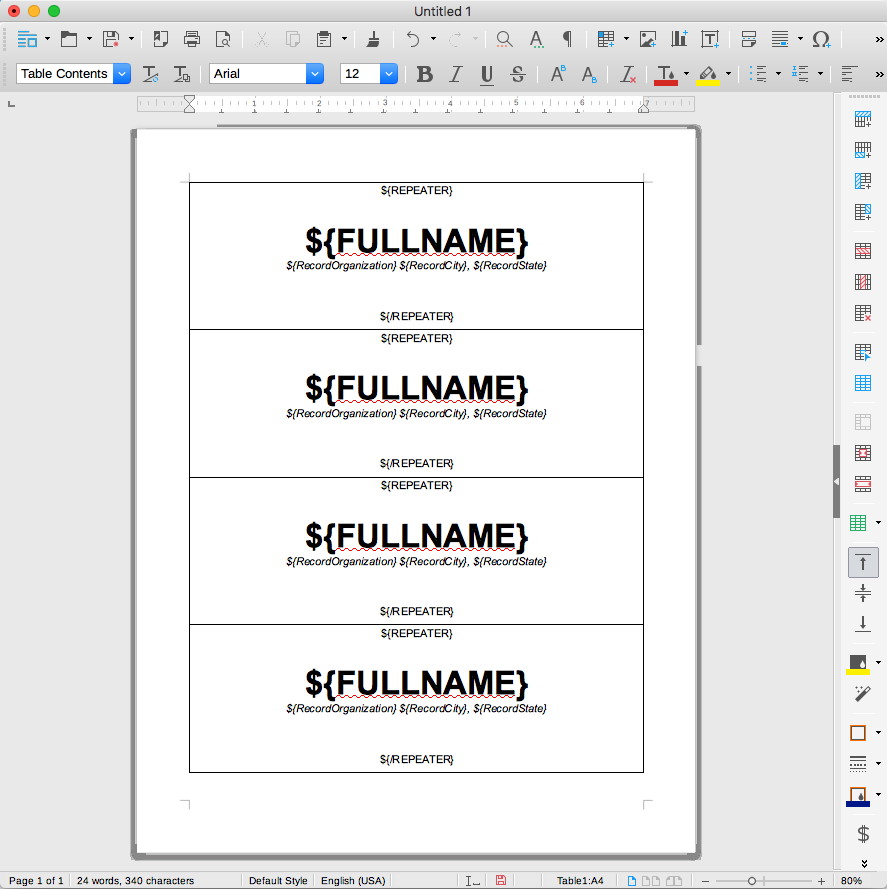This screenshot has width=887, height=889.
Task: Insert columns before the current column
Action: [x=863, y=181]
